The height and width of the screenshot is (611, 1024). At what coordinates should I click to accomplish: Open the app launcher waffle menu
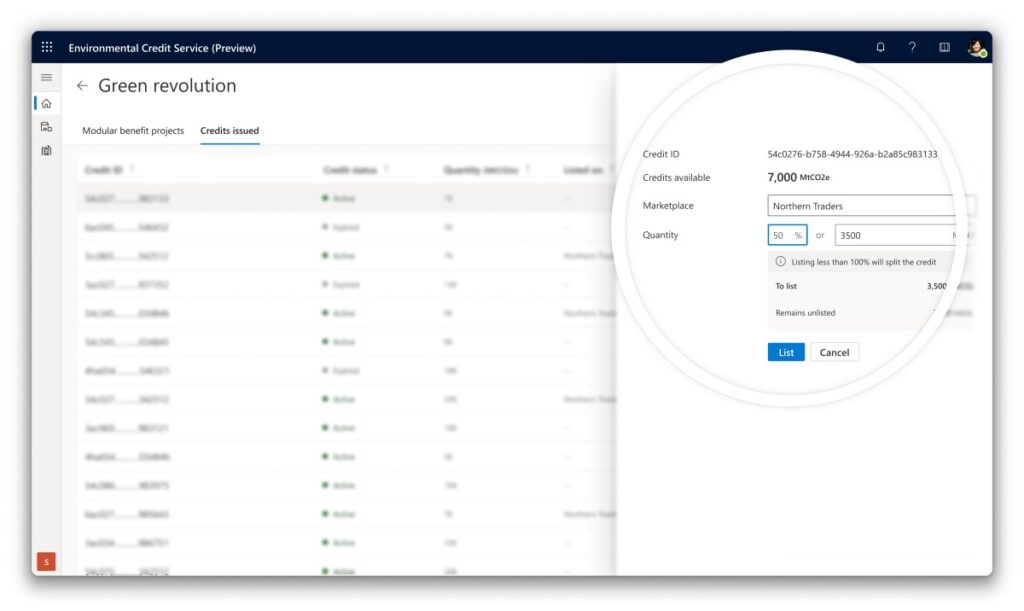click(x=46, y=47)
